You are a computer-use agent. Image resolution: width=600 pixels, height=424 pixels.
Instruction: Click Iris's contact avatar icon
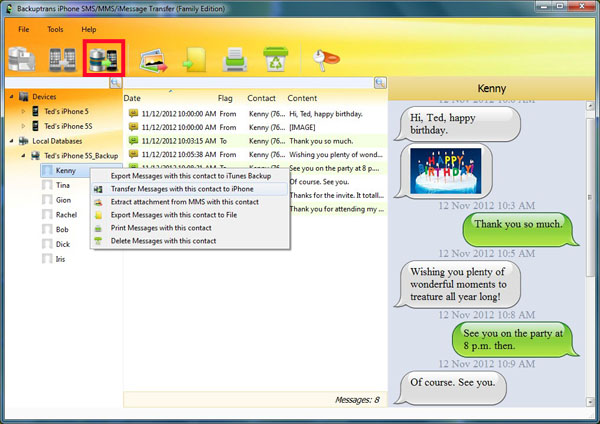[47, 259]
